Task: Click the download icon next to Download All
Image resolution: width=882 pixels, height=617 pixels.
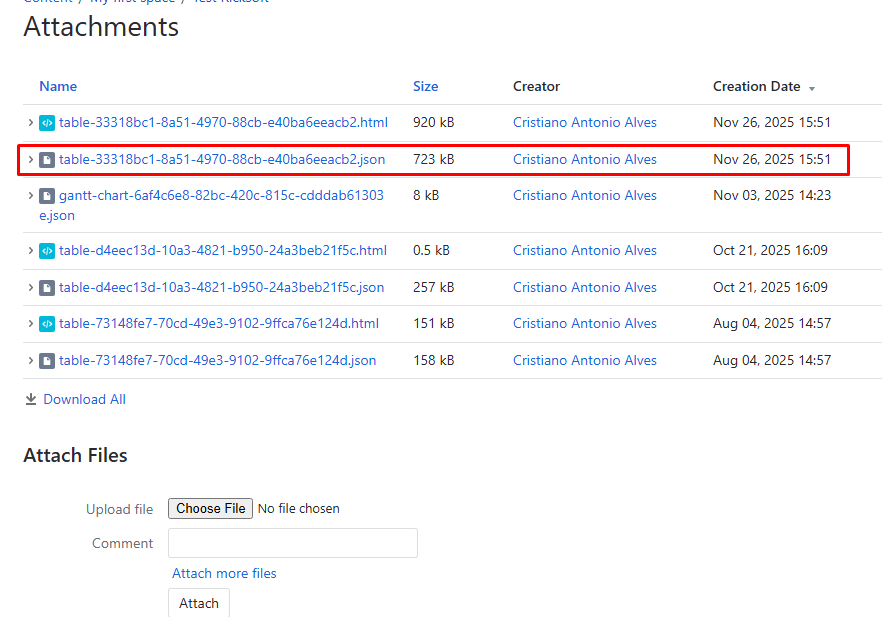Action: [30, 400]
